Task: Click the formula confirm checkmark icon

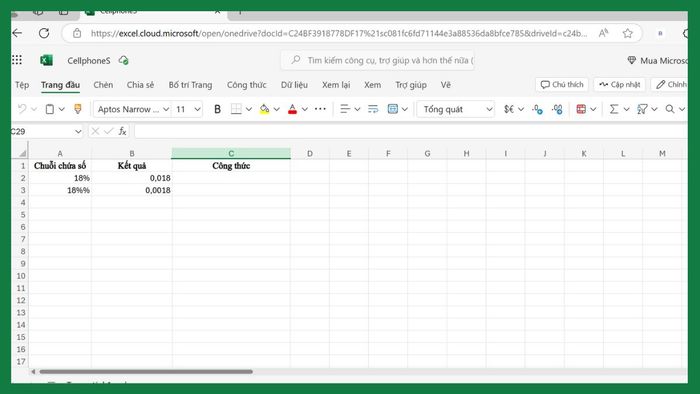Action: click(x=108, y=131)
